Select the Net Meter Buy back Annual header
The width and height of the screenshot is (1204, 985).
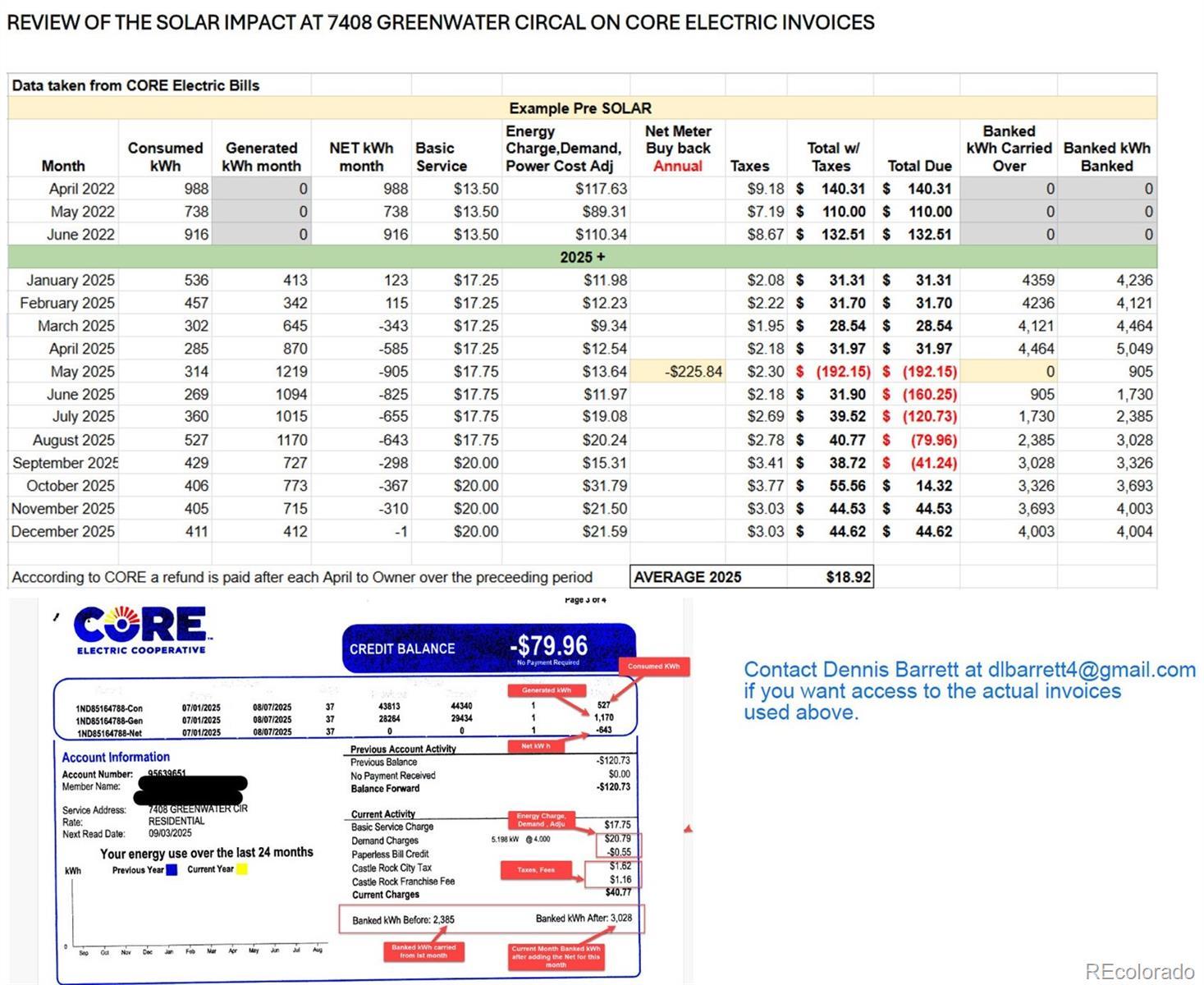pyautogui.click(x=677, y=149)
